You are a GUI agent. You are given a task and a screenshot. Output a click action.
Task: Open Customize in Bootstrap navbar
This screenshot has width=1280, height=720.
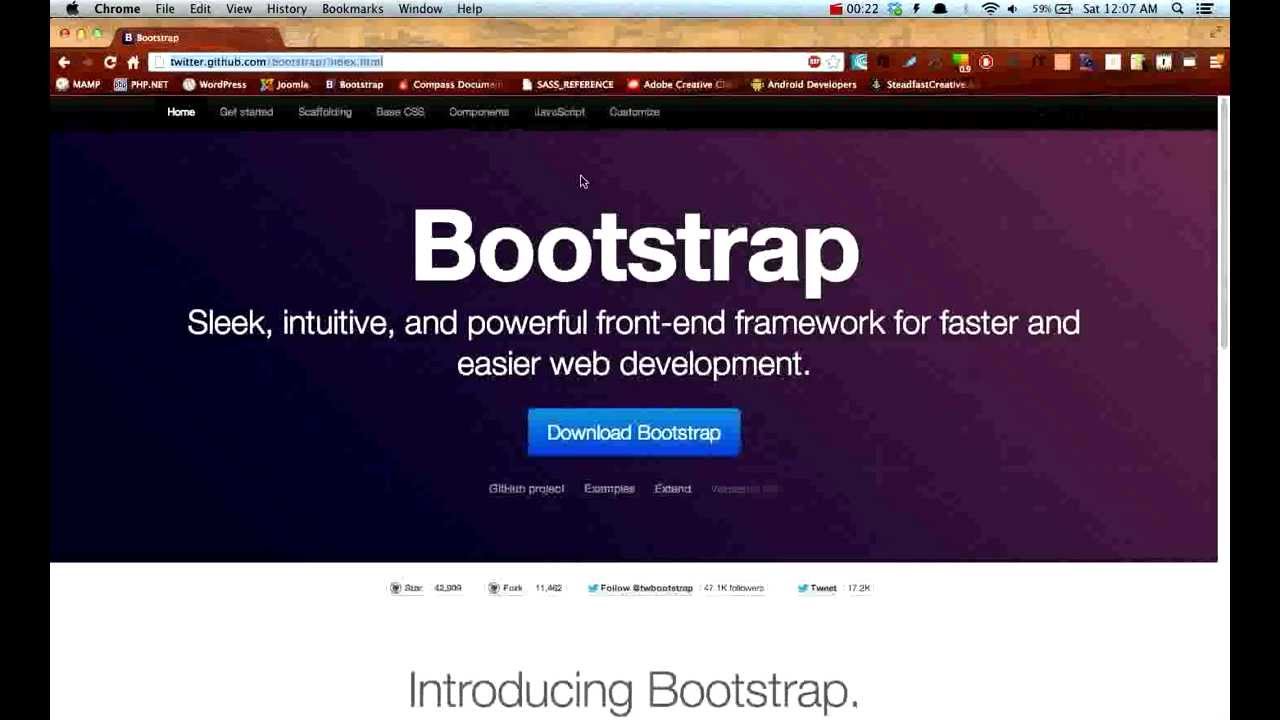click(x=634, y=112)
